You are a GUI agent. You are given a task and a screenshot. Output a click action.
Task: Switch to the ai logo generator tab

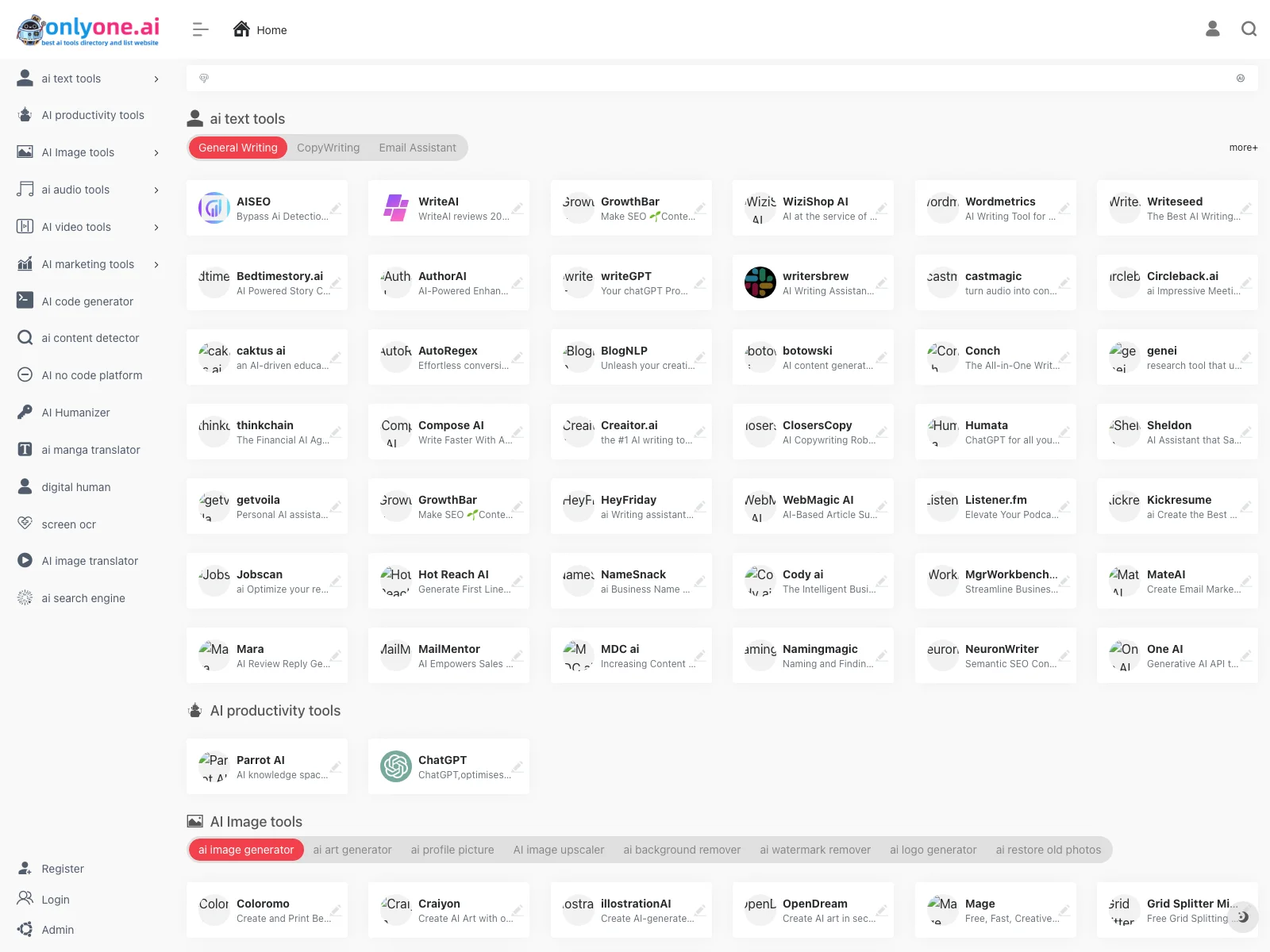tap(933, 850)
